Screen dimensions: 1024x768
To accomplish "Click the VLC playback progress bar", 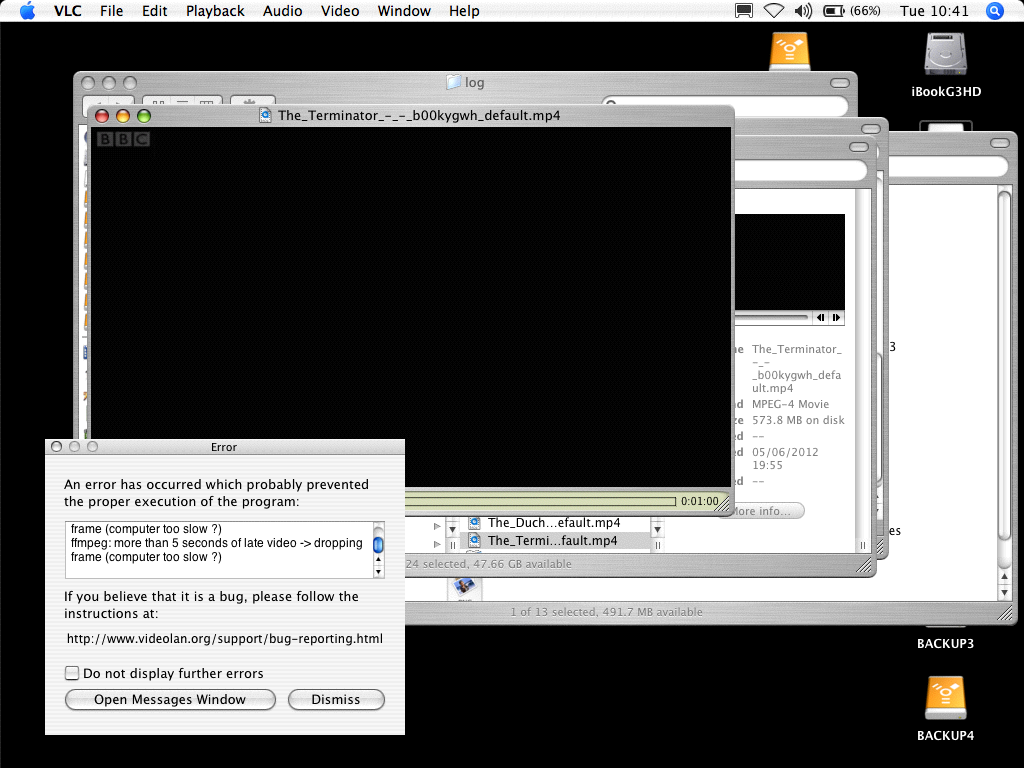I will coord(541,502).
